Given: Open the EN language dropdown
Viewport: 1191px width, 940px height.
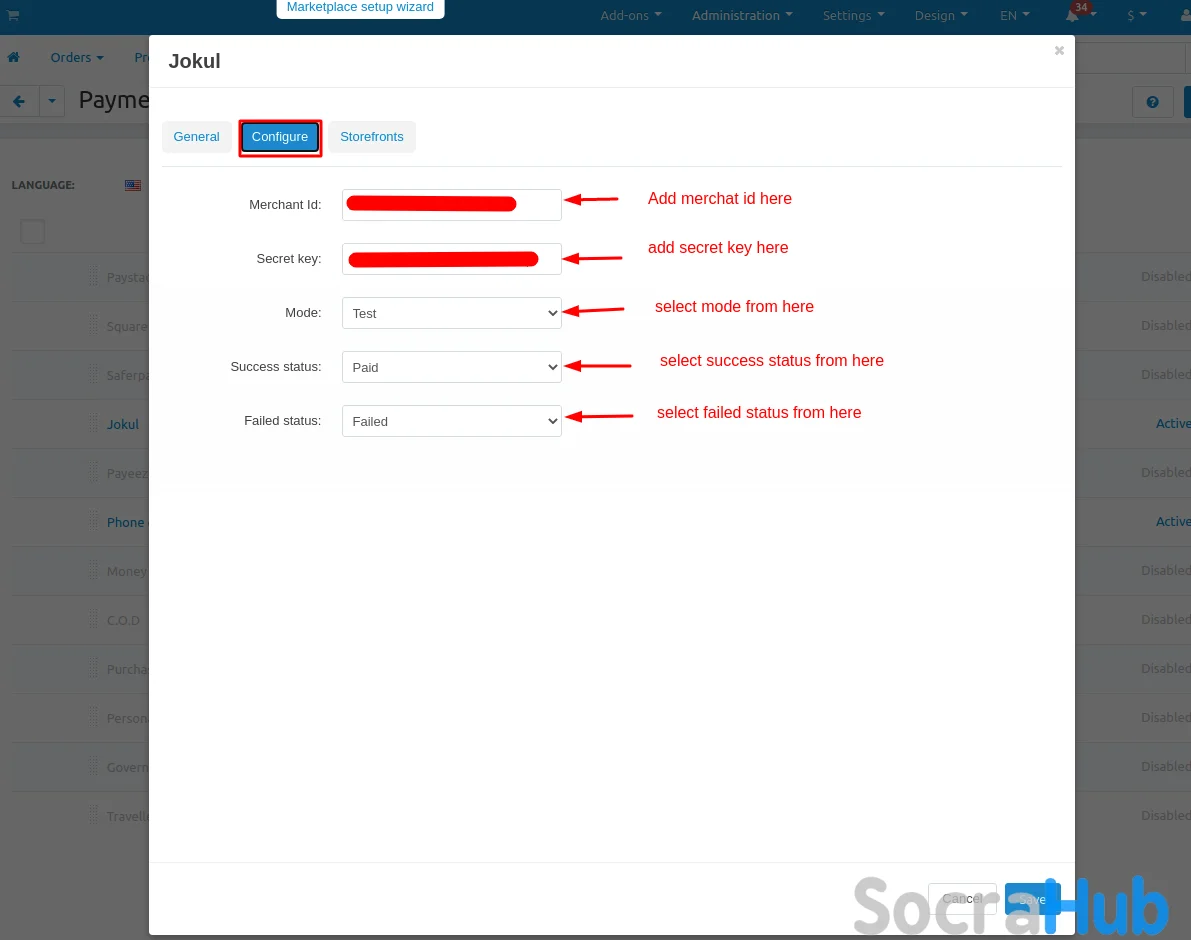Looking at the screenshot, I should 1015,15.
